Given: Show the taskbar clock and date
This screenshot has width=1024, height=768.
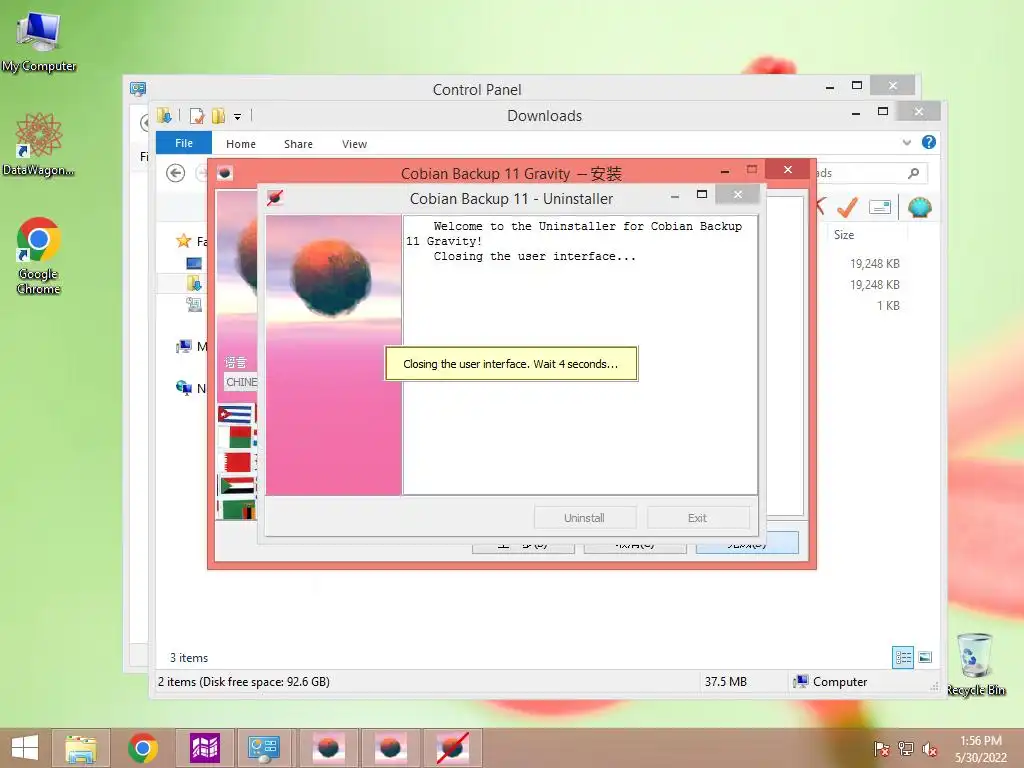Looking at the screenshot, I should tap(981, 749).
